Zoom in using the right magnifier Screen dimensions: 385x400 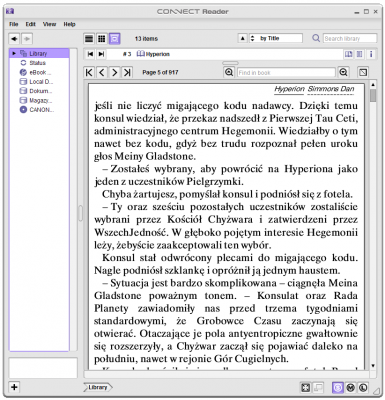click(x=343, y=72)
